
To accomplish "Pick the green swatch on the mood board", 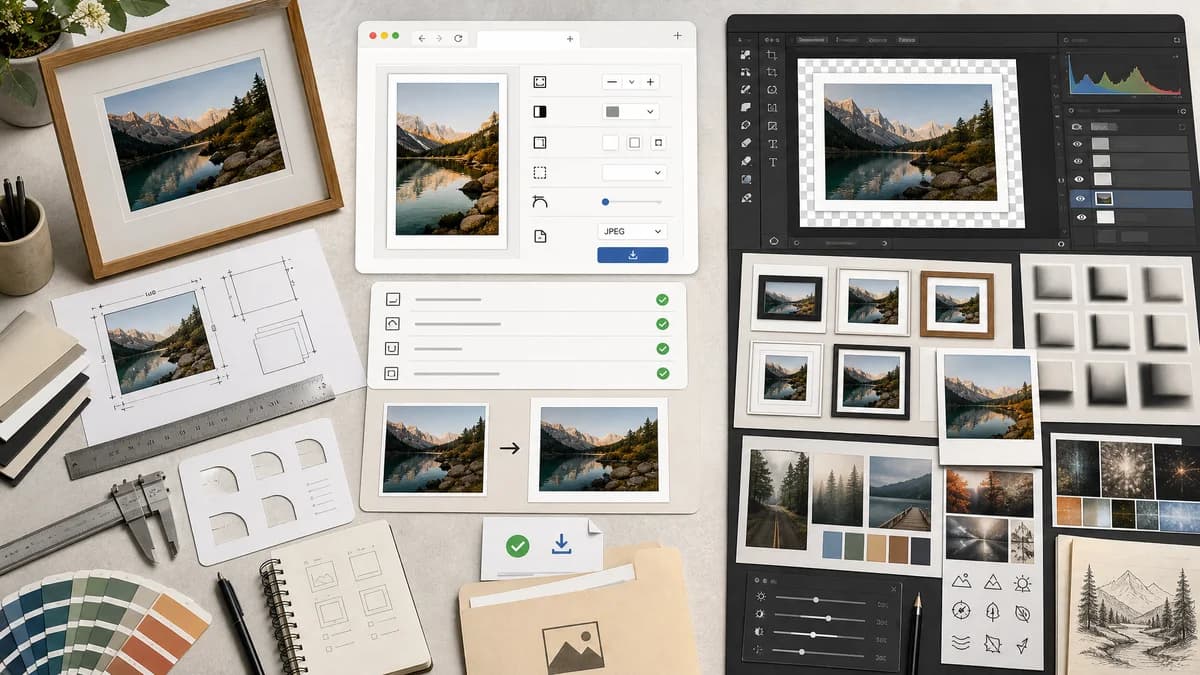I will pos(854,546).
